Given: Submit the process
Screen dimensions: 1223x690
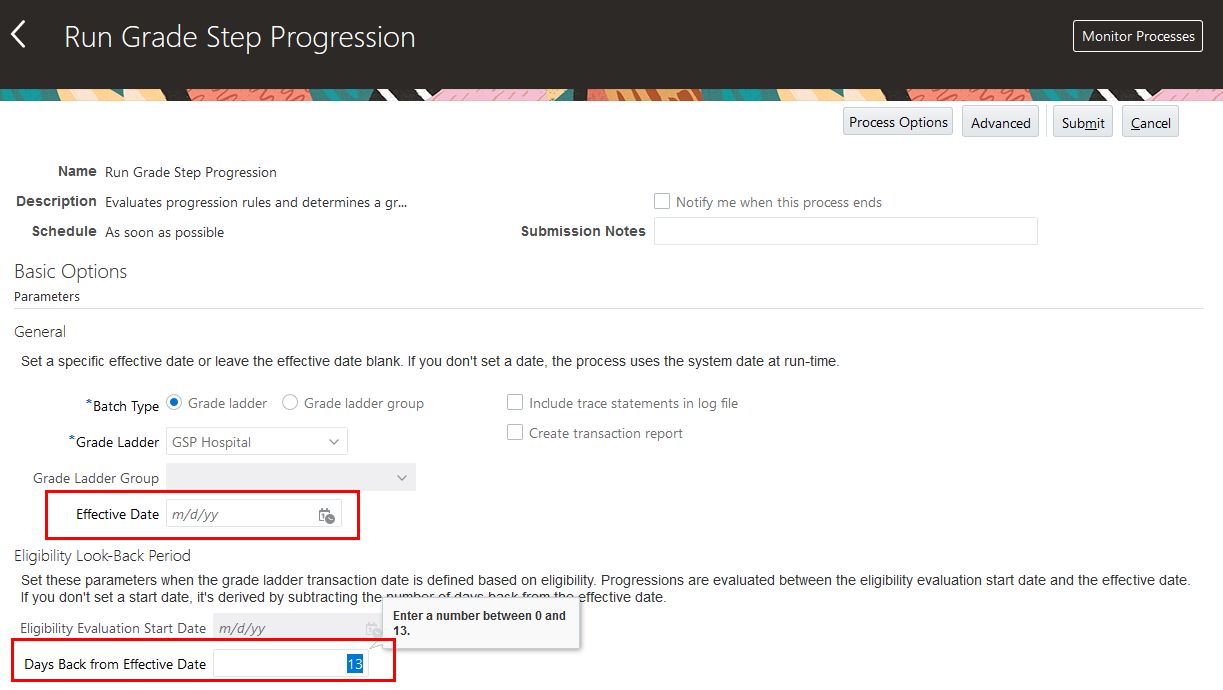Looking at the screenshot, I should [x=1083, y=123].
